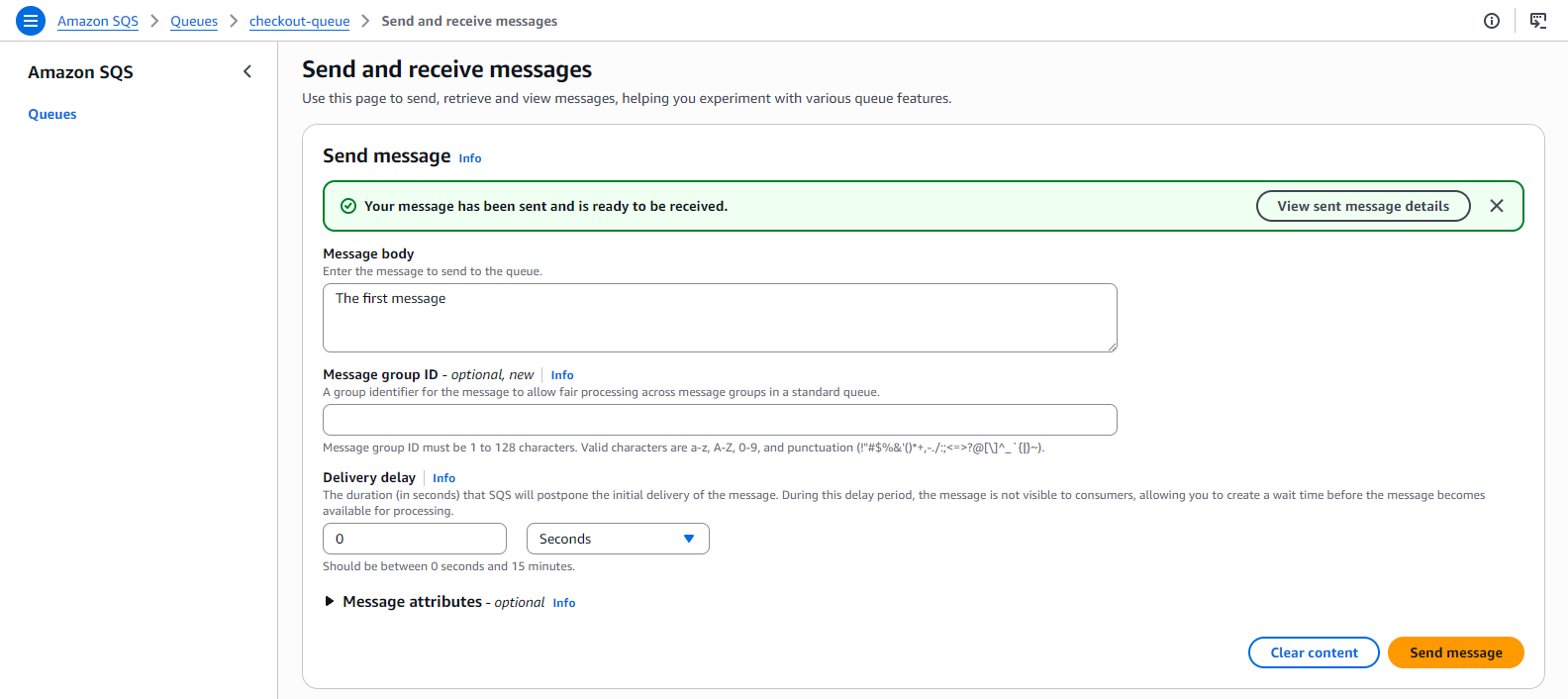Click 'Your message has been sent' text
Screen dimensions: 1568x699
pos(545,206)
